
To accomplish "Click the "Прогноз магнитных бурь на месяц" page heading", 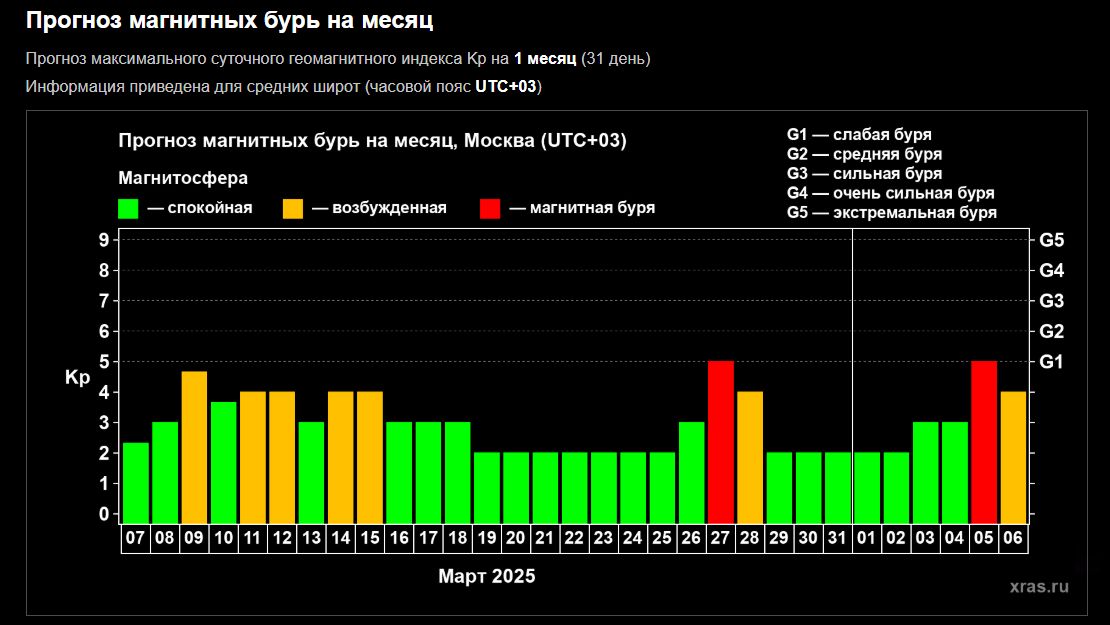I will (x=230, y=20).
